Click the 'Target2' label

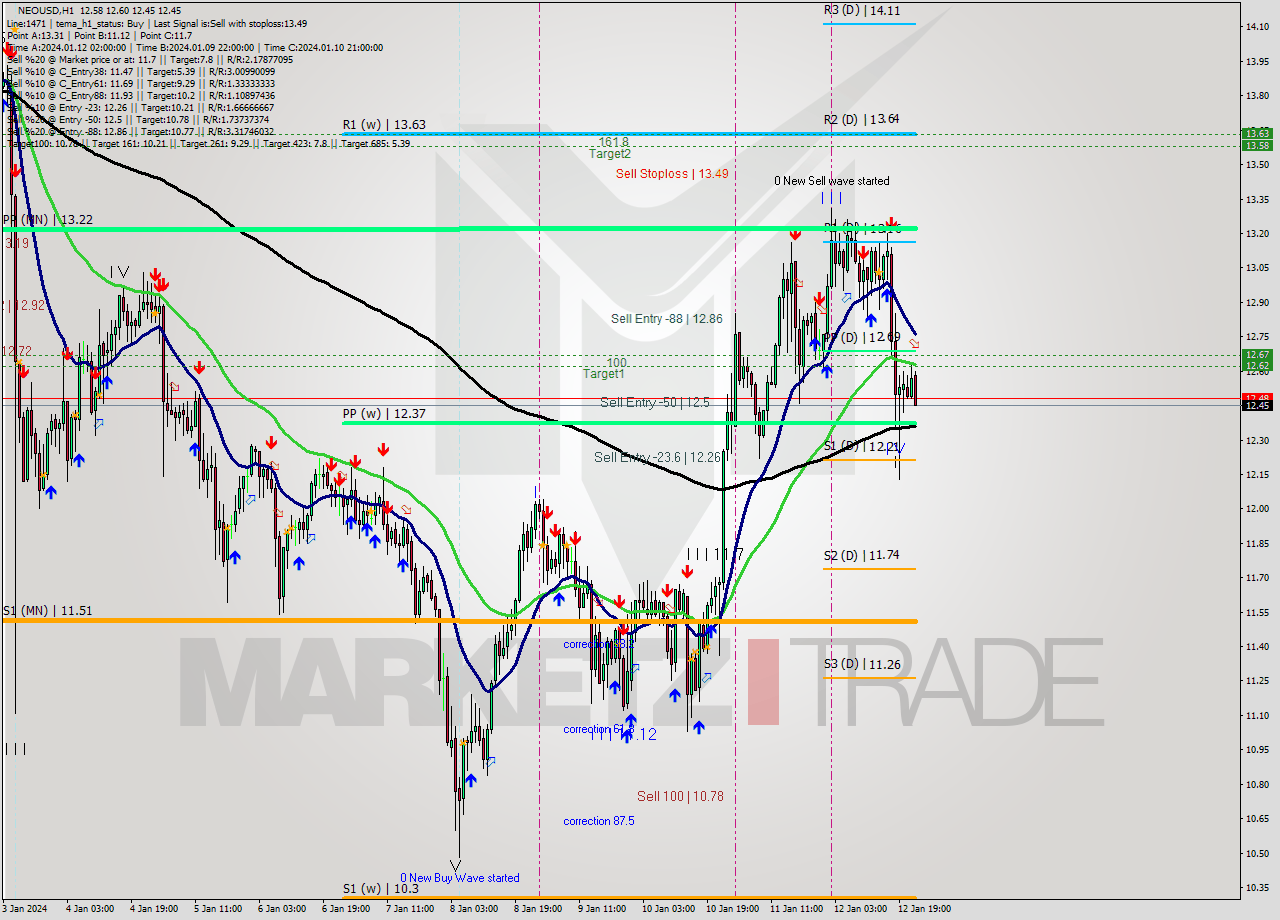point(609,154)
